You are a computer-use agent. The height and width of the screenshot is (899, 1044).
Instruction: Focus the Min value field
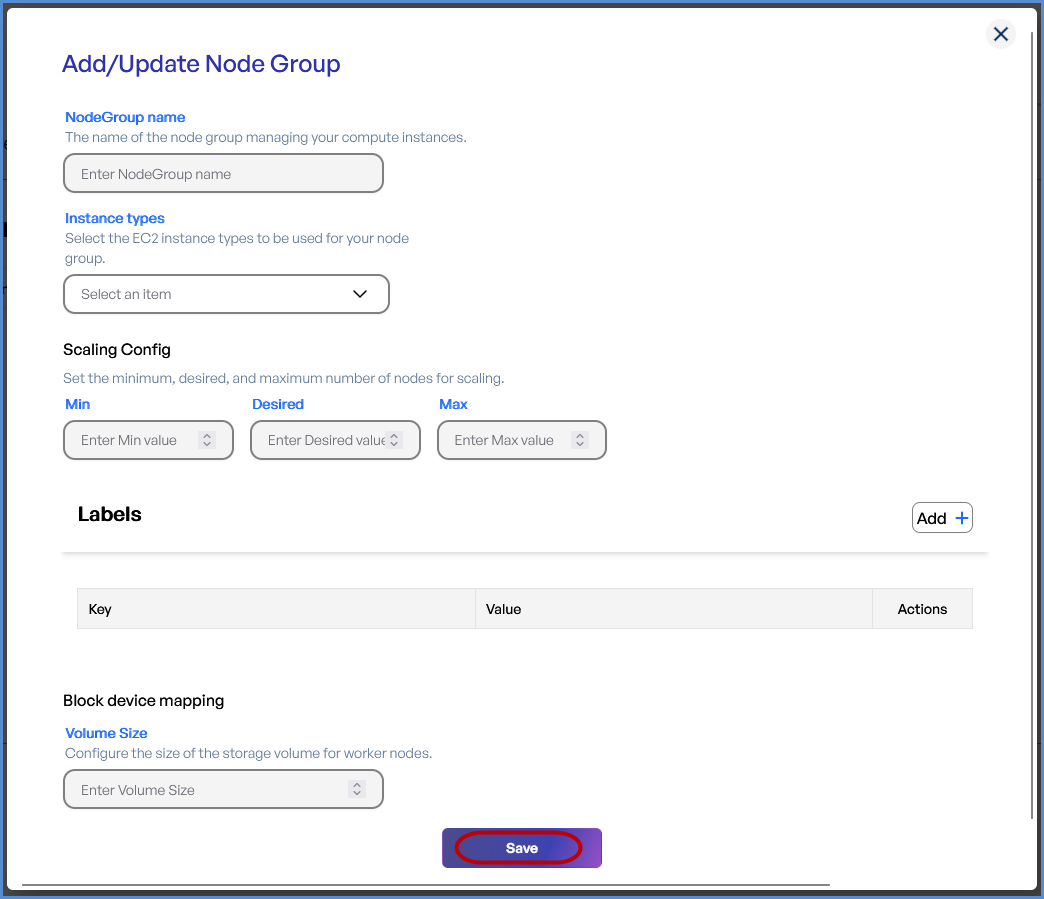(x=132, y=440)
